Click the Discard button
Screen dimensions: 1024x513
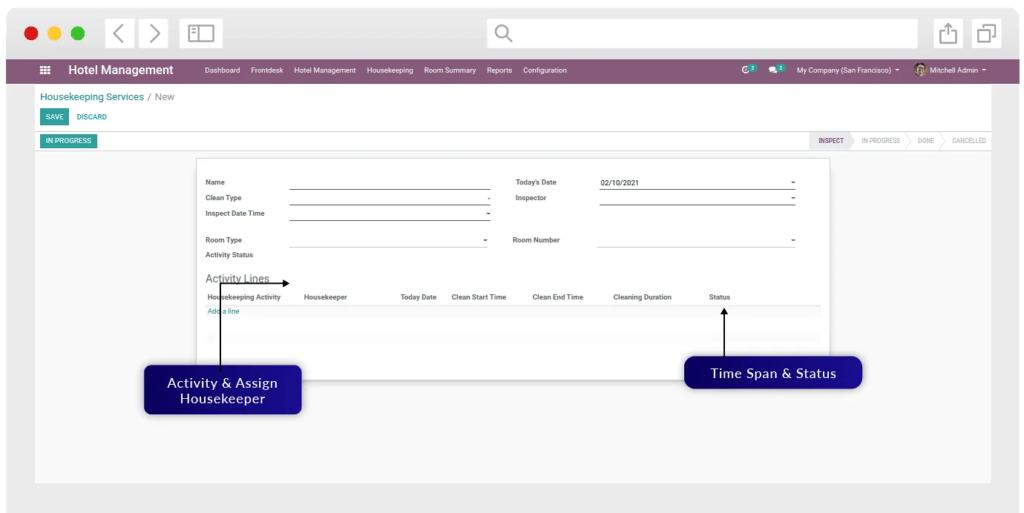click(x=92, y=117)
